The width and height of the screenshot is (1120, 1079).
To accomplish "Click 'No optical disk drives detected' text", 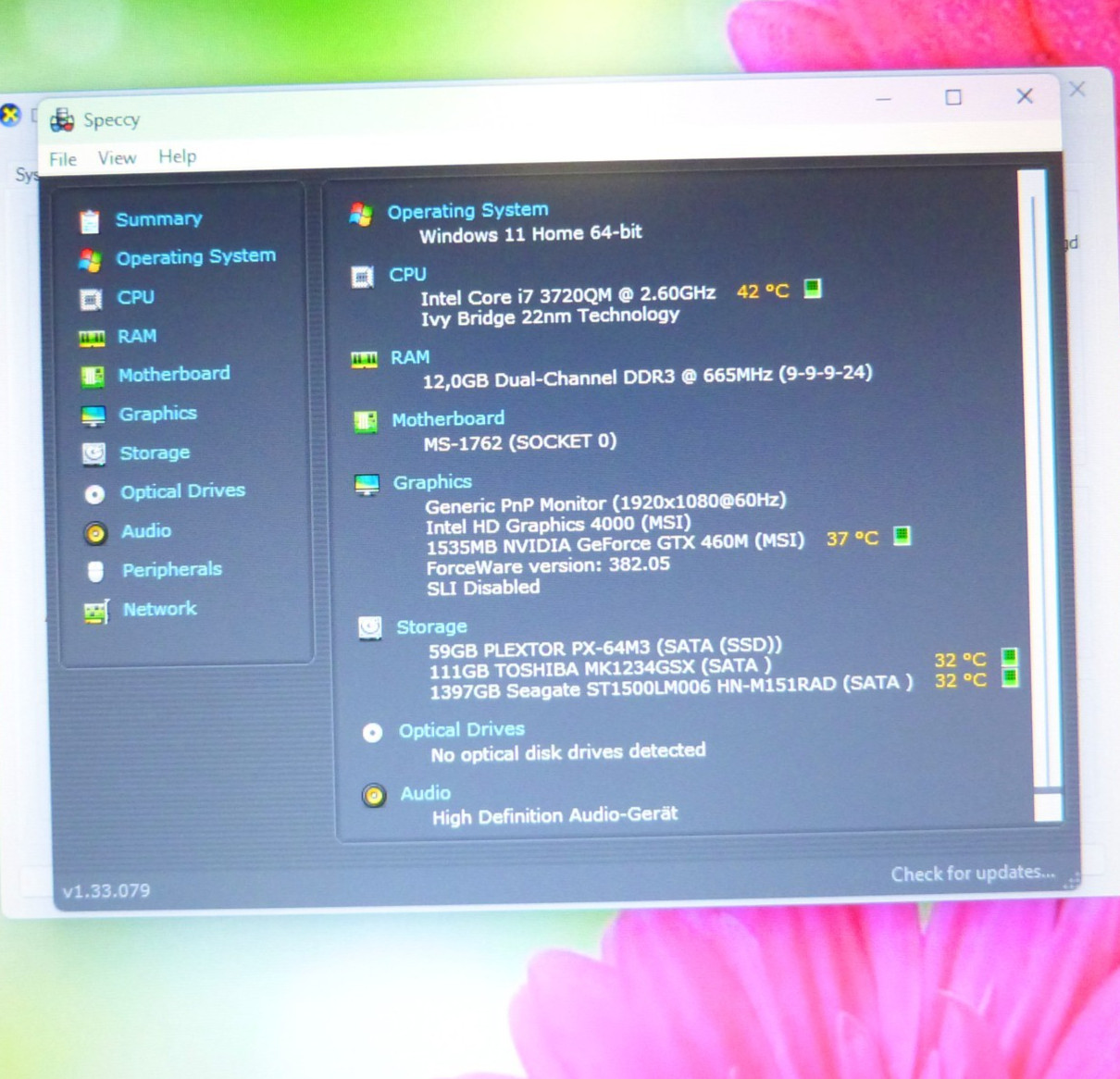I will pyautogui.click(x=567, y=752).
